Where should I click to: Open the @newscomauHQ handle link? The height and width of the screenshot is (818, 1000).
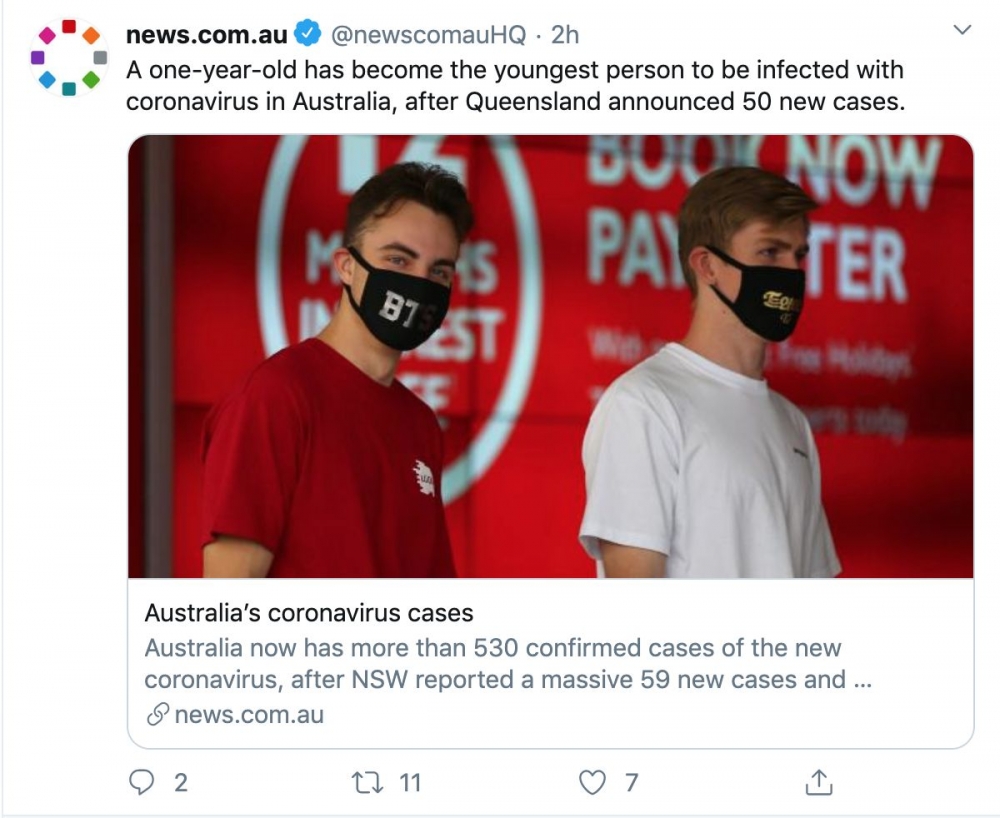click(x=428, y=35)
